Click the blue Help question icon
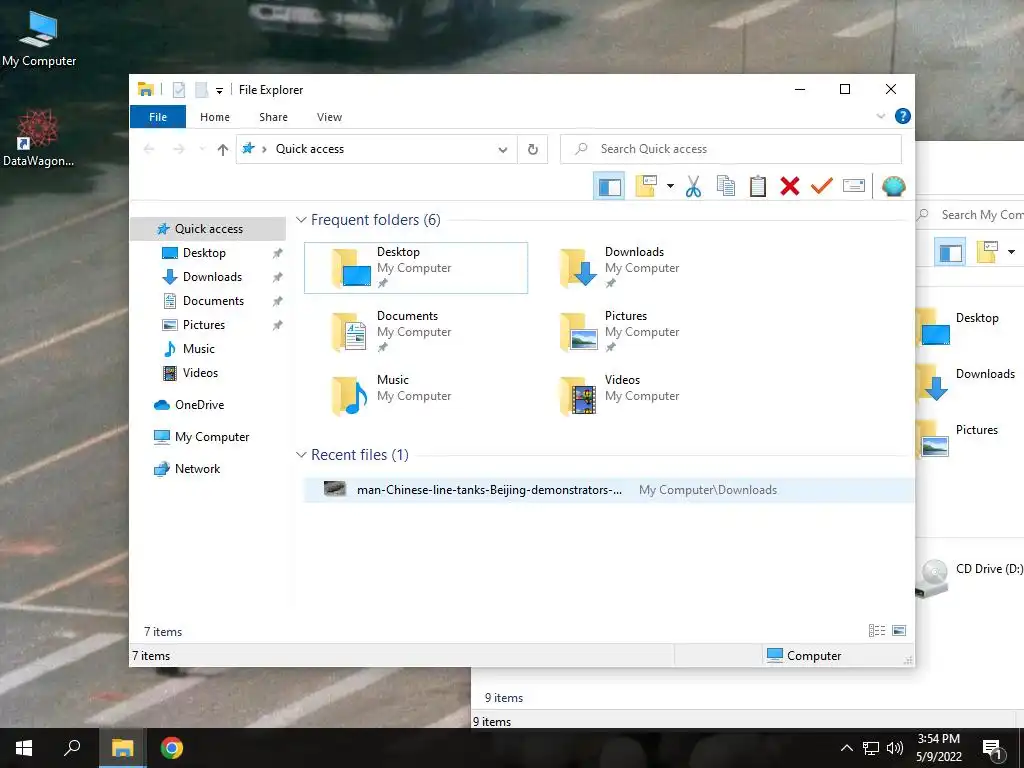Screen dimensions: 1024x768 pyautogui.click(x=903, y=116)
